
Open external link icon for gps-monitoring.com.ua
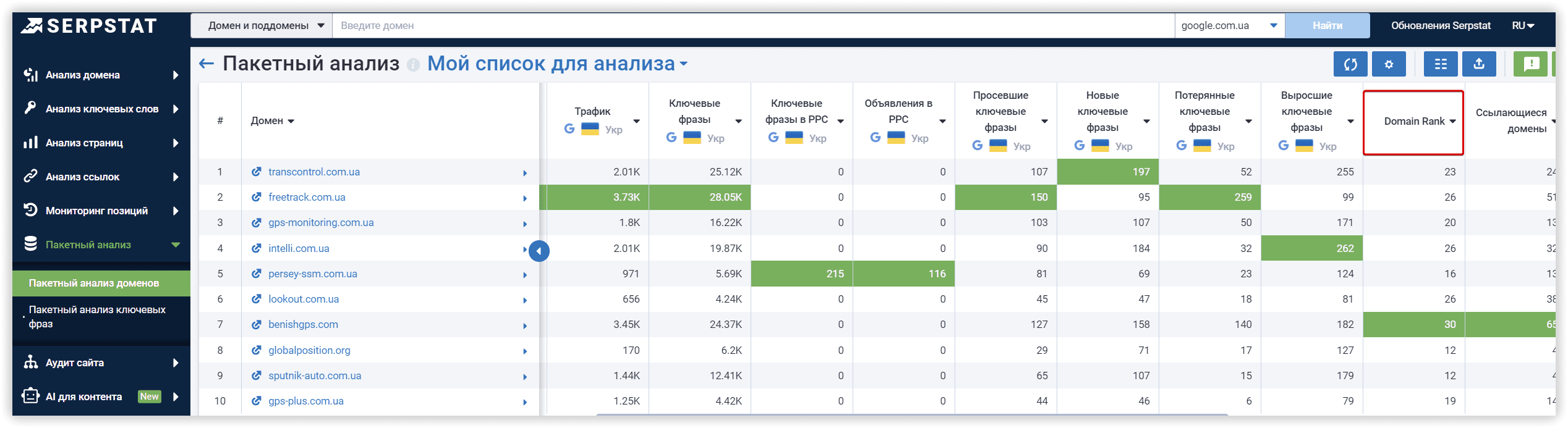coord(256,222)
